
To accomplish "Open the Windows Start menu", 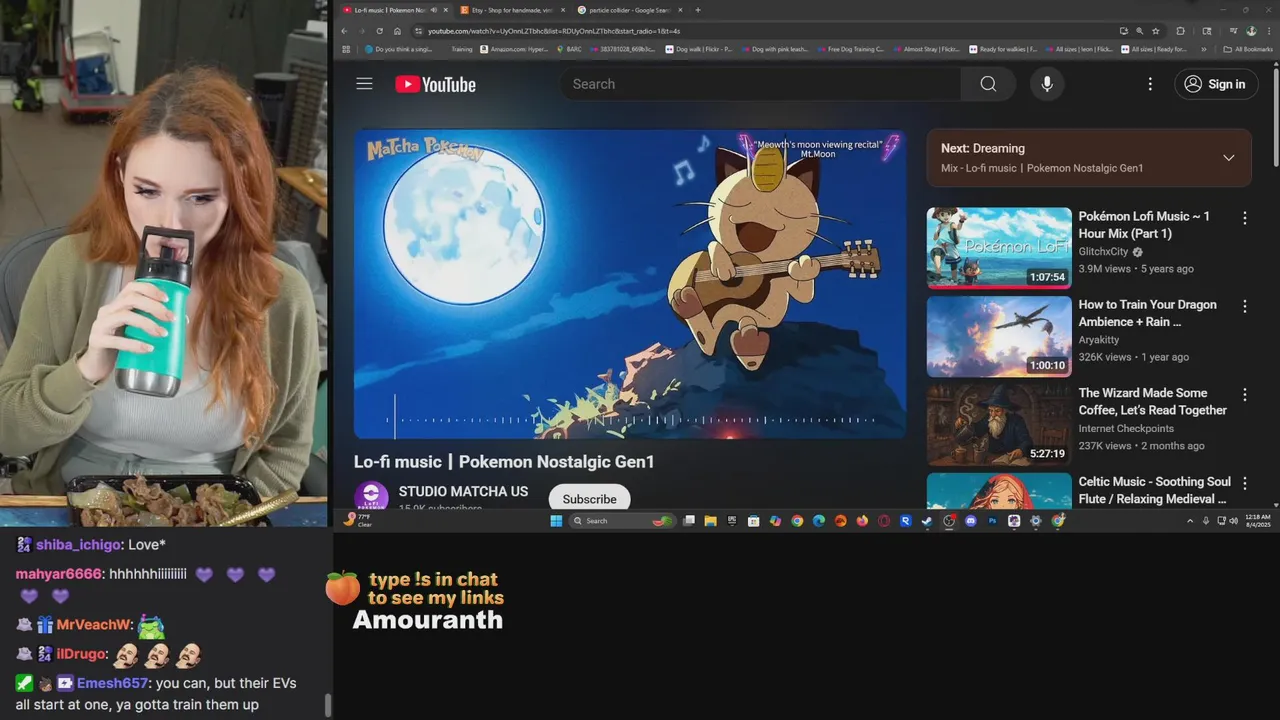I will (x=556, y=521).
